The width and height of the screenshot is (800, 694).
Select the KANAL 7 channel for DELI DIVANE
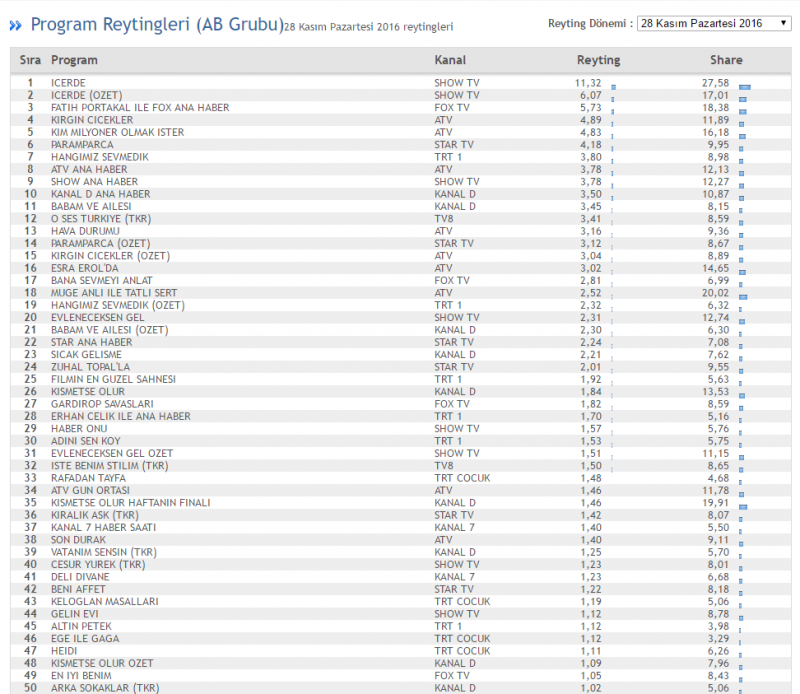click(x=455, y=577)
